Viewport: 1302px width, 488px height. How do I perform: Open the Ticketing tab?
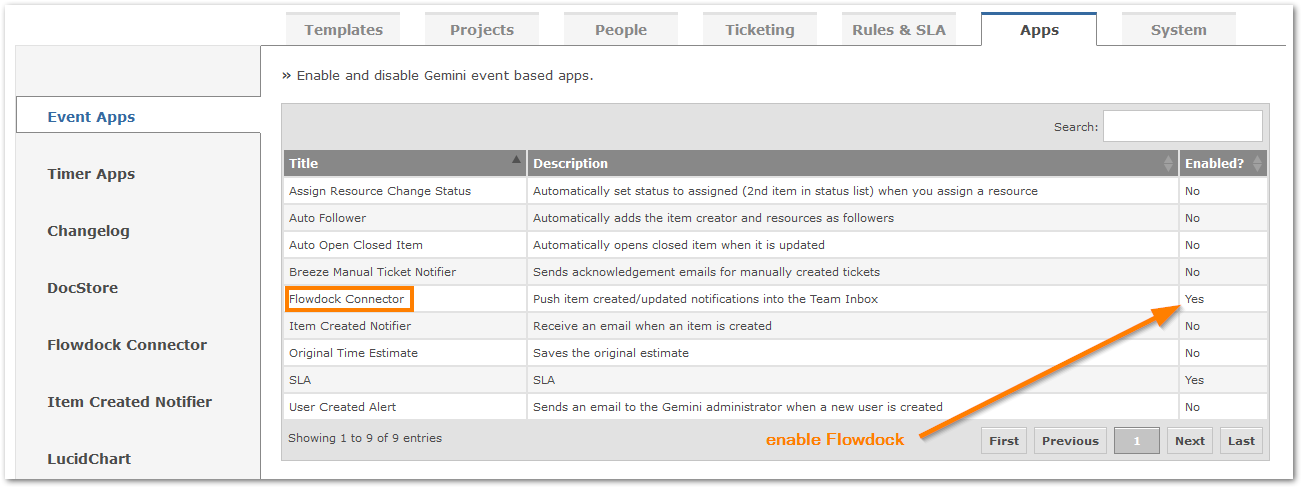760,30
